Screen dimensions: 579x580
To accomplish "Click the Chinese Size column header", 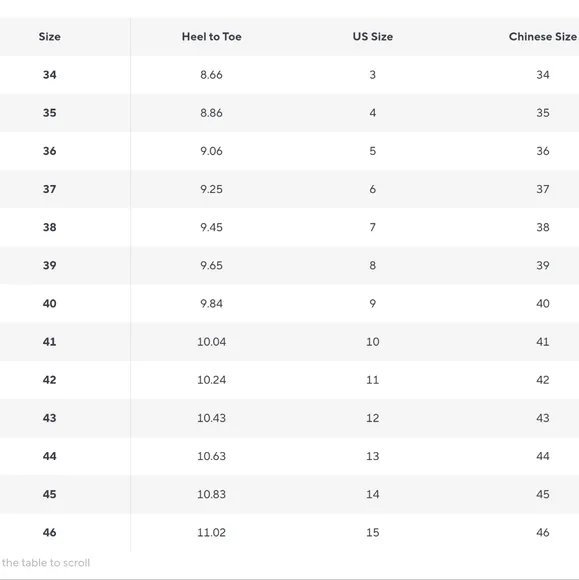I will (x=542, y=37).
